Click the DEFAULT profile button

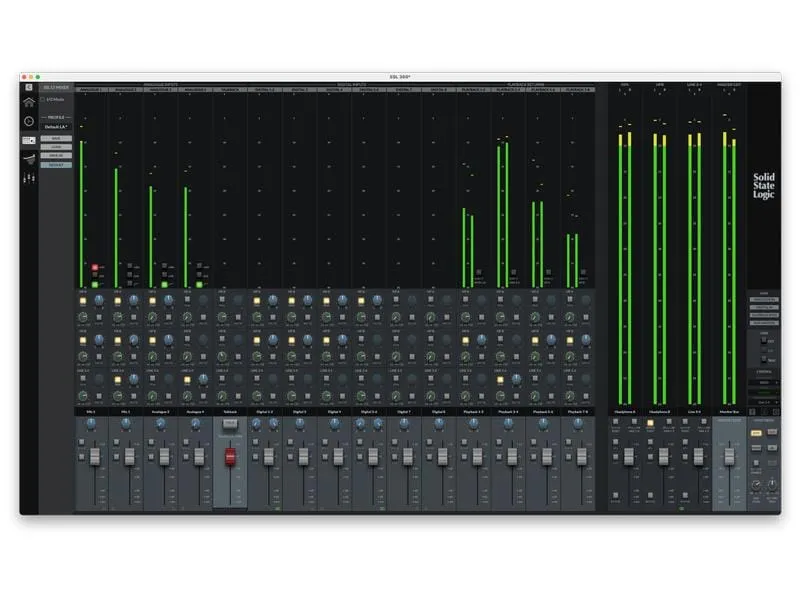[x=56, y=165]
